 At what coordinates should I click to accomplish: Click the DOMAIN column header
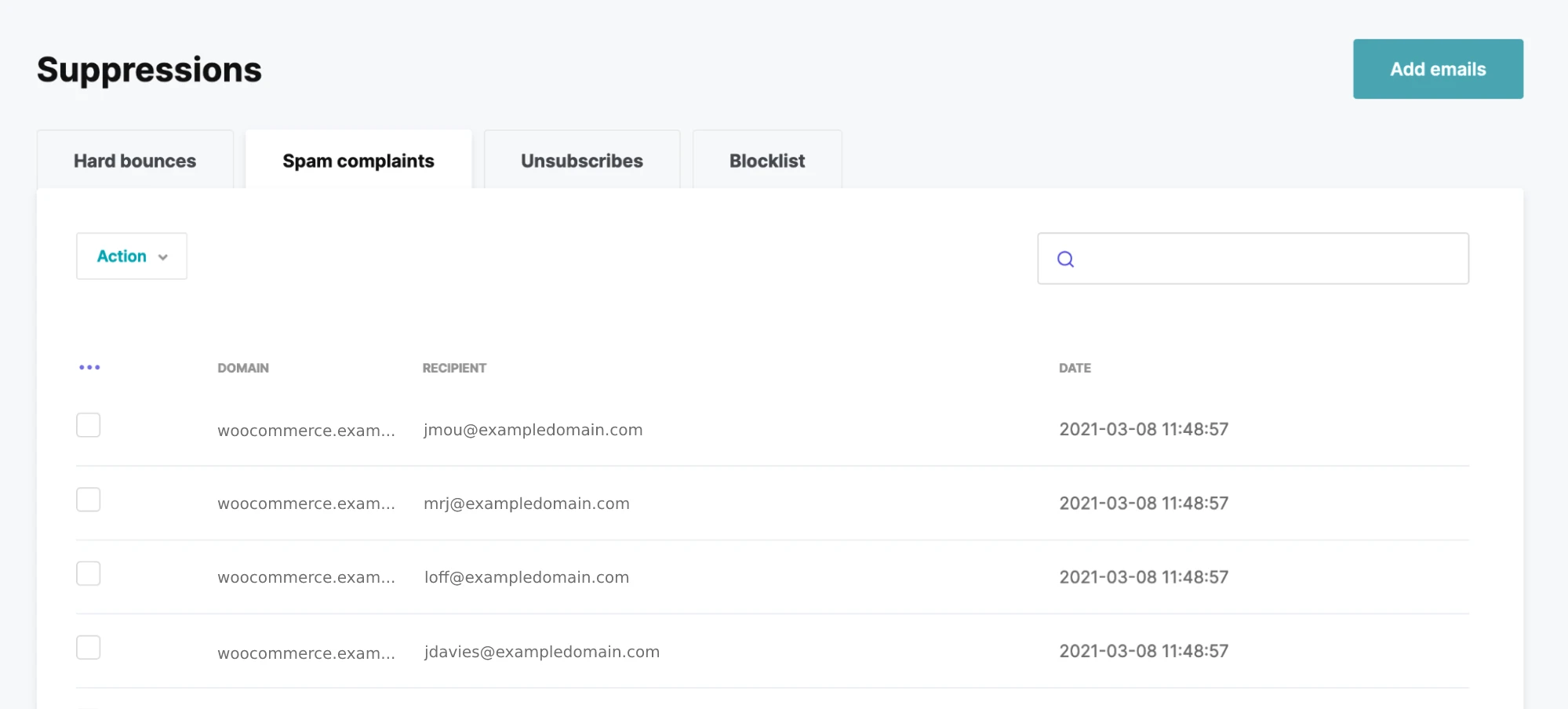click(x=243, y=368)
